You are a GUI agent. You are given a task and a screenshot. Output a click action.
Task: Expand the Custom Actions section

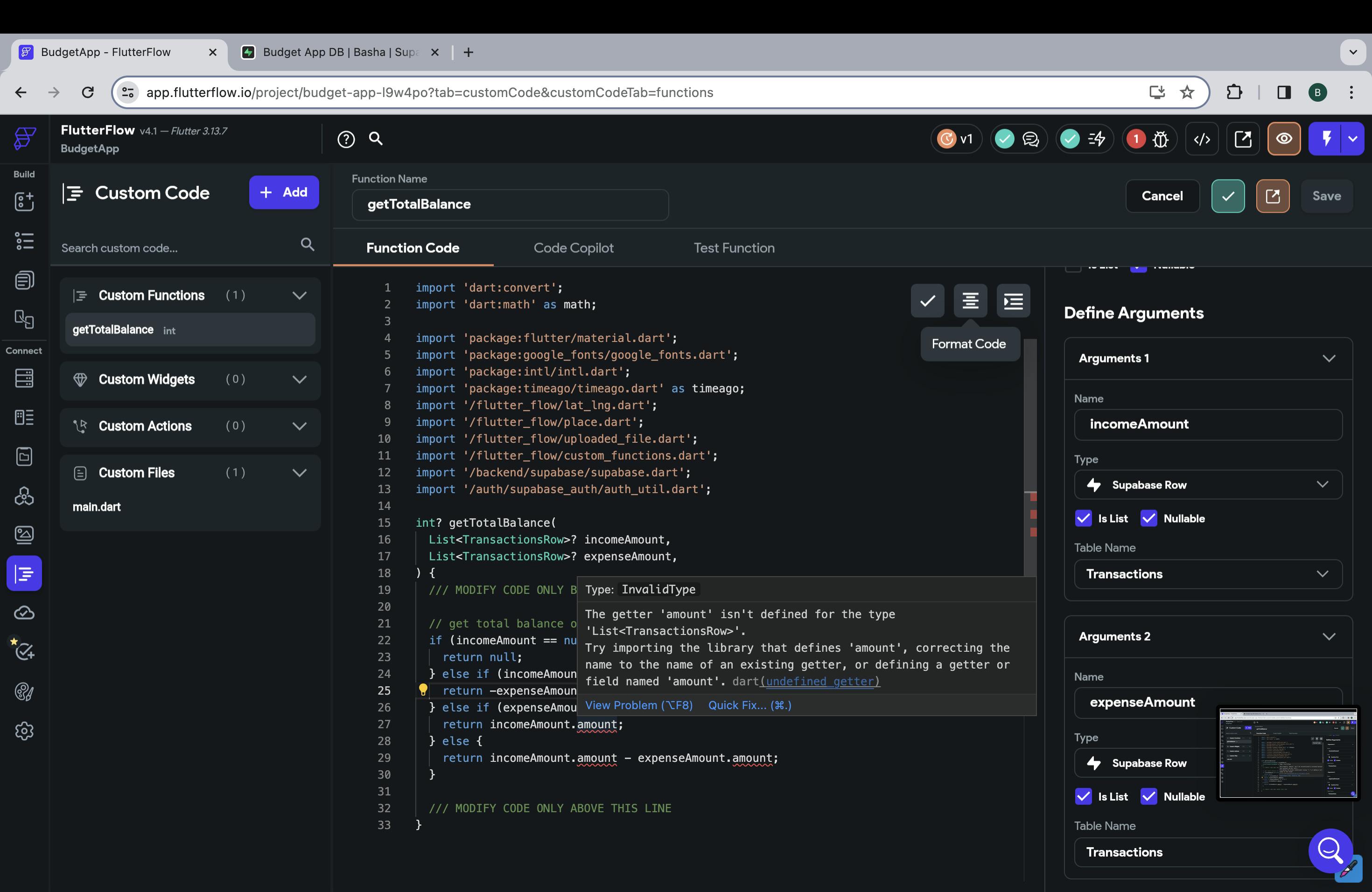tap(299, 426)
